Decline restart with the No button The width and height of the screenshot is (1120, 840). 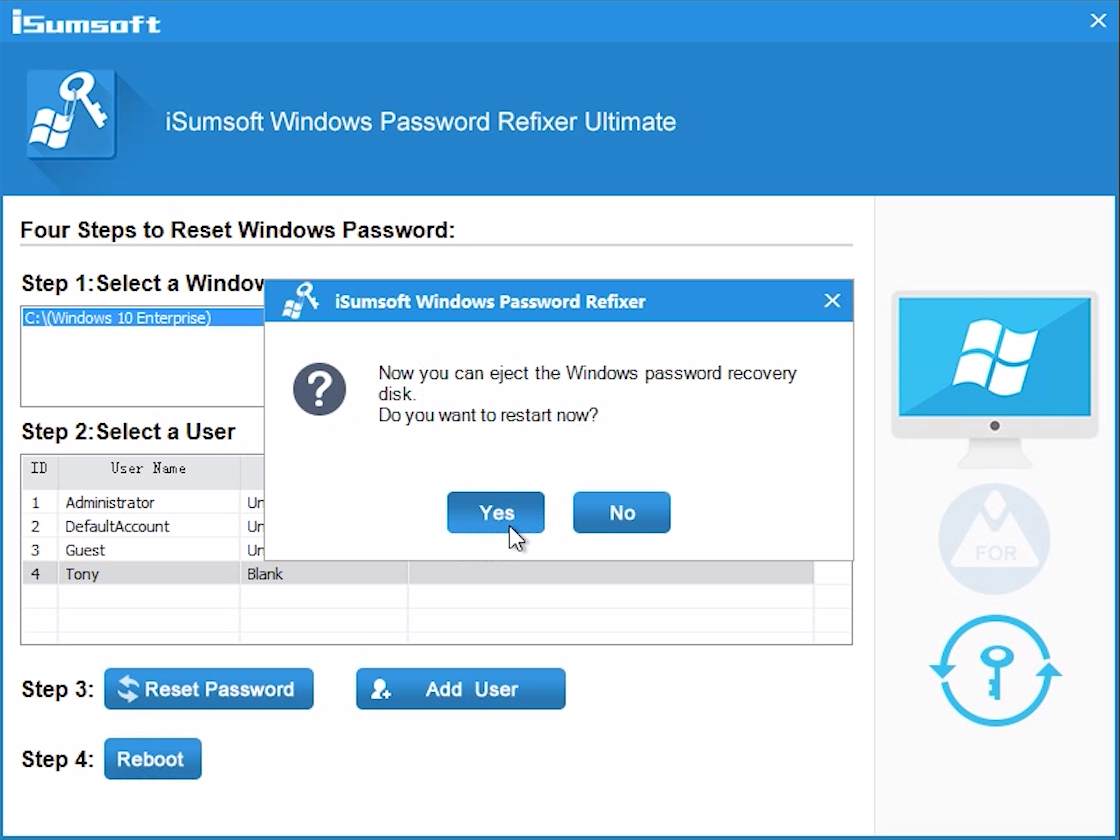[x=621, y=512]
